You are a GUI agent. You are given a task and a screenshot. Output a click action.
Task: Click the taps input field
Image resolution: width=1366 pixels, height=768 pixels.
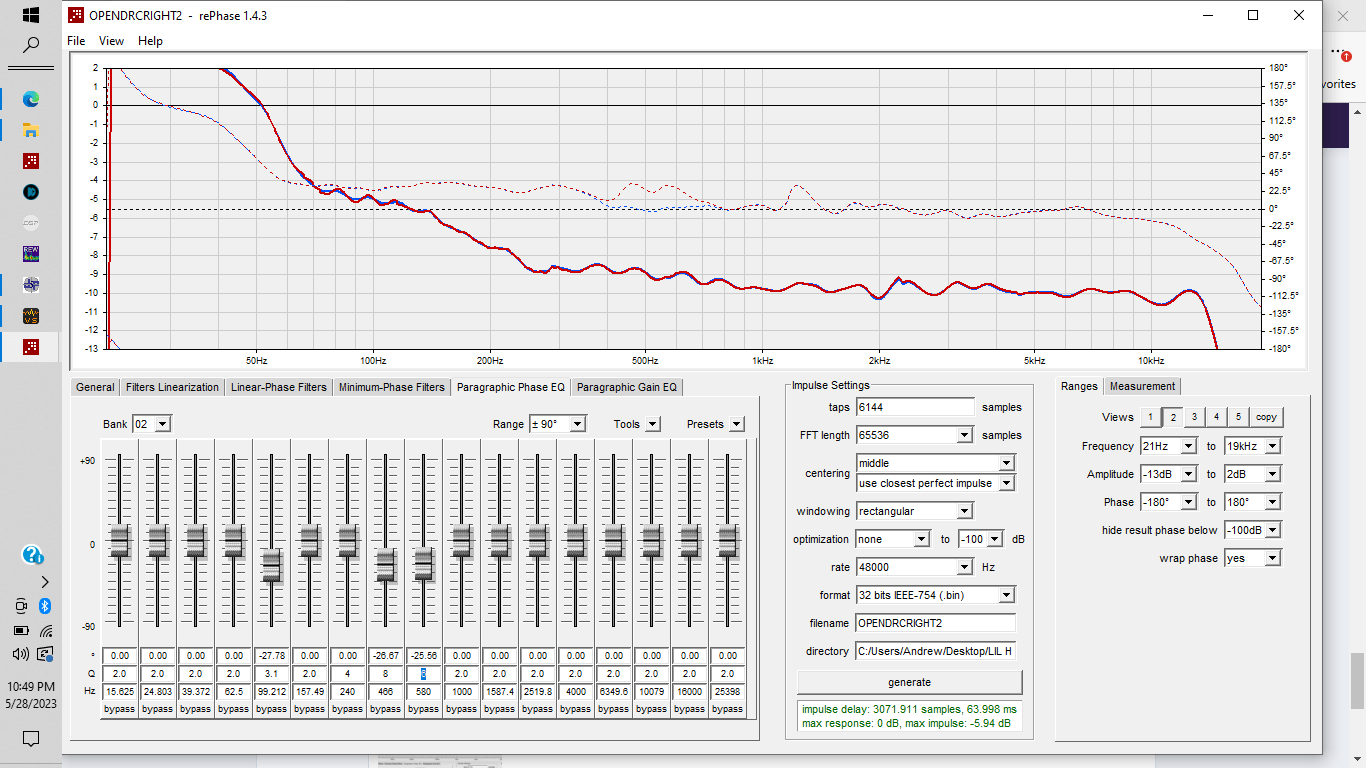[914, 407]
